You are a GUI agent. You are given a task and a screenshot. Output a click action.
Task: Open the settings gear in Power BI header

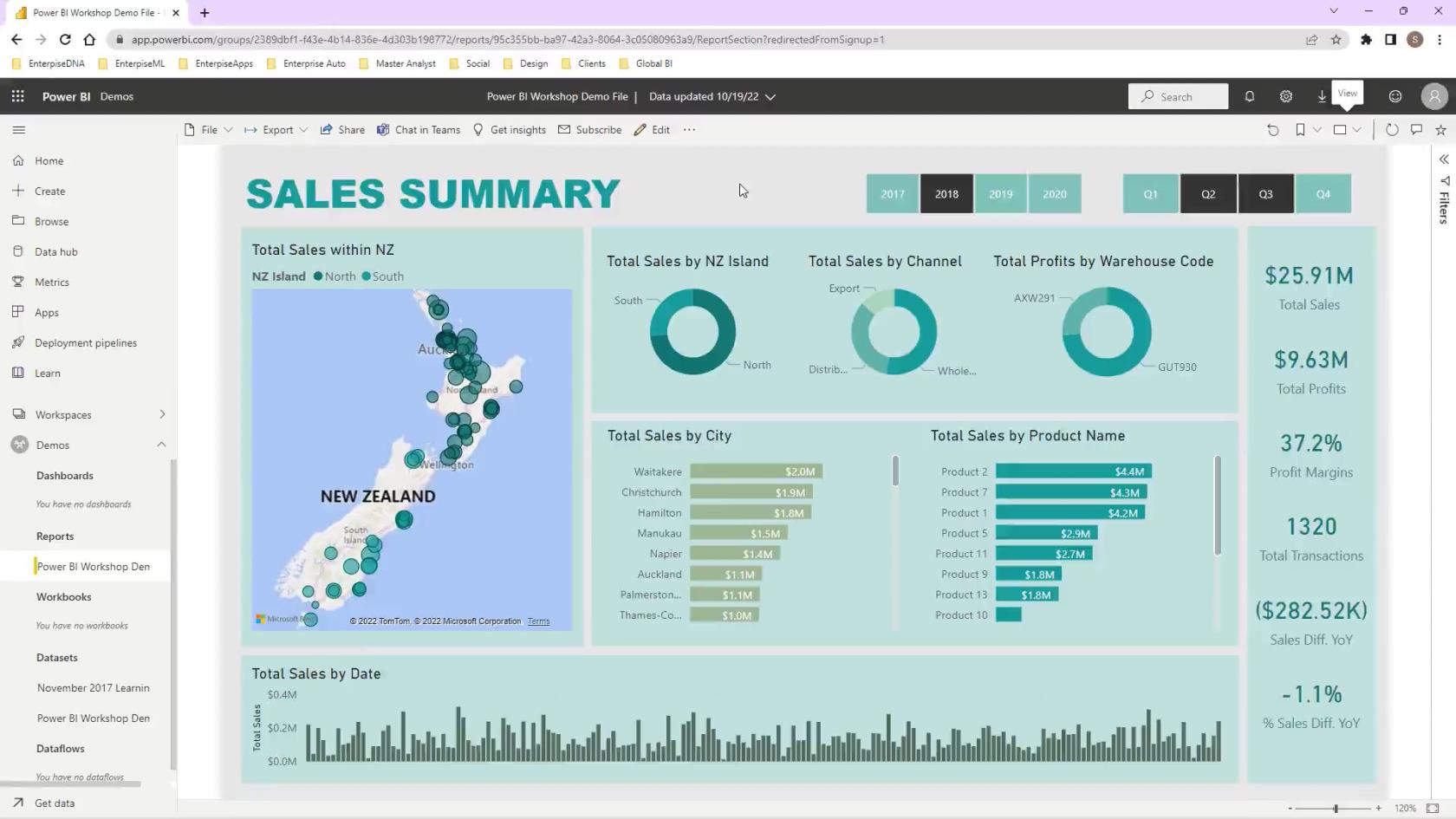pyautogui.click(x=1285, y=96)
